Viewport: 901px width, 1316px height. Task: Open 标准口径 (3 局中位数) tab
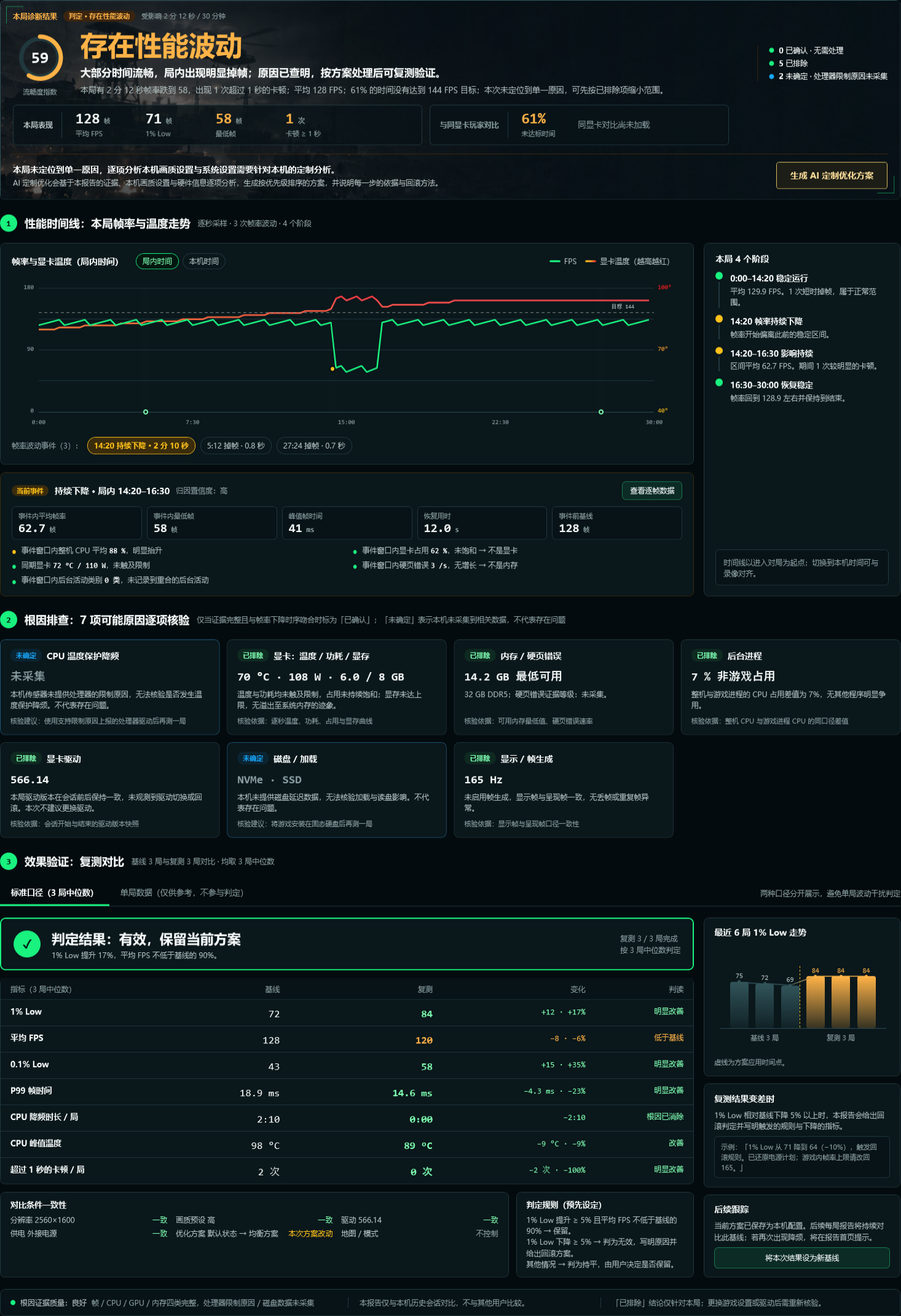point(52,893)
